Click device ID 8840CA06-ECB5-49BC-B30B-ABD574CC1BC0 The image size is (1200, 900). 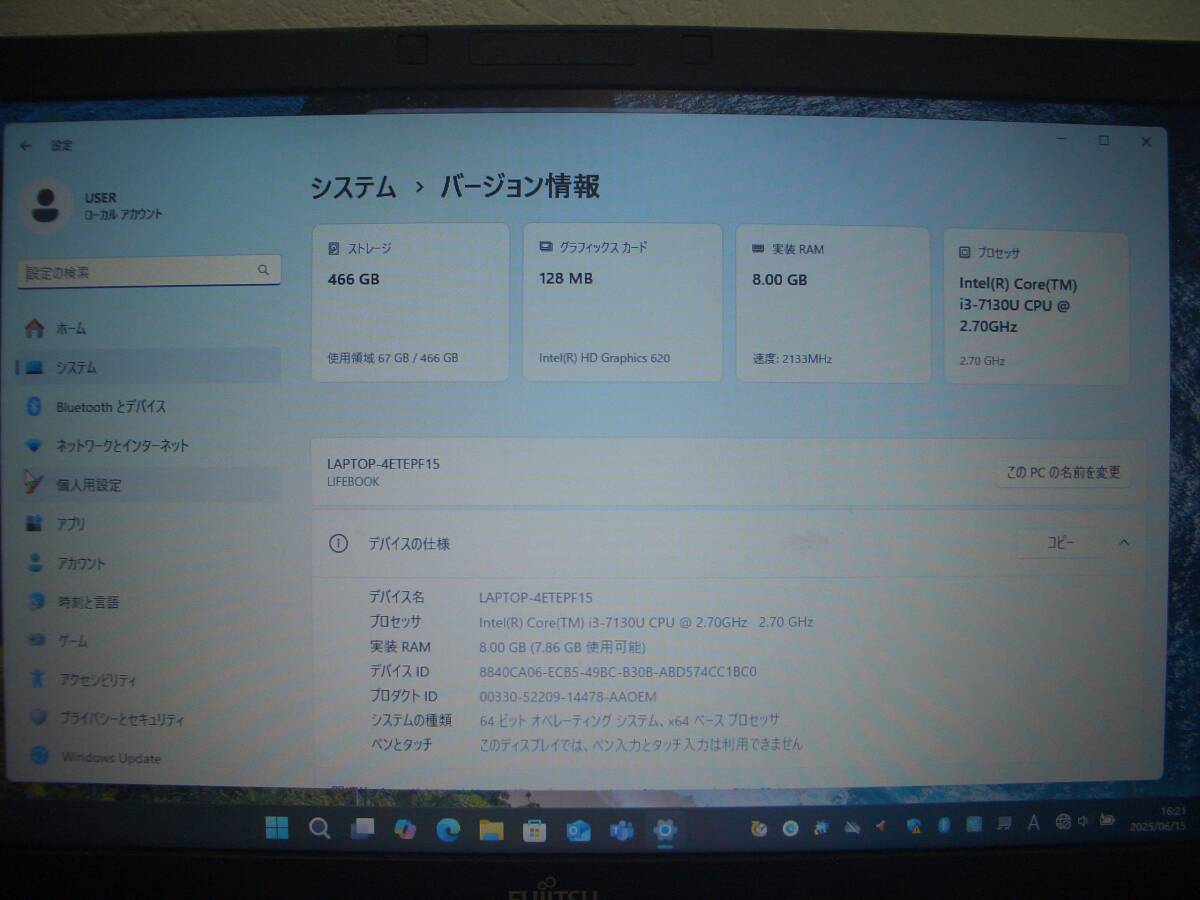pos(618,672)
